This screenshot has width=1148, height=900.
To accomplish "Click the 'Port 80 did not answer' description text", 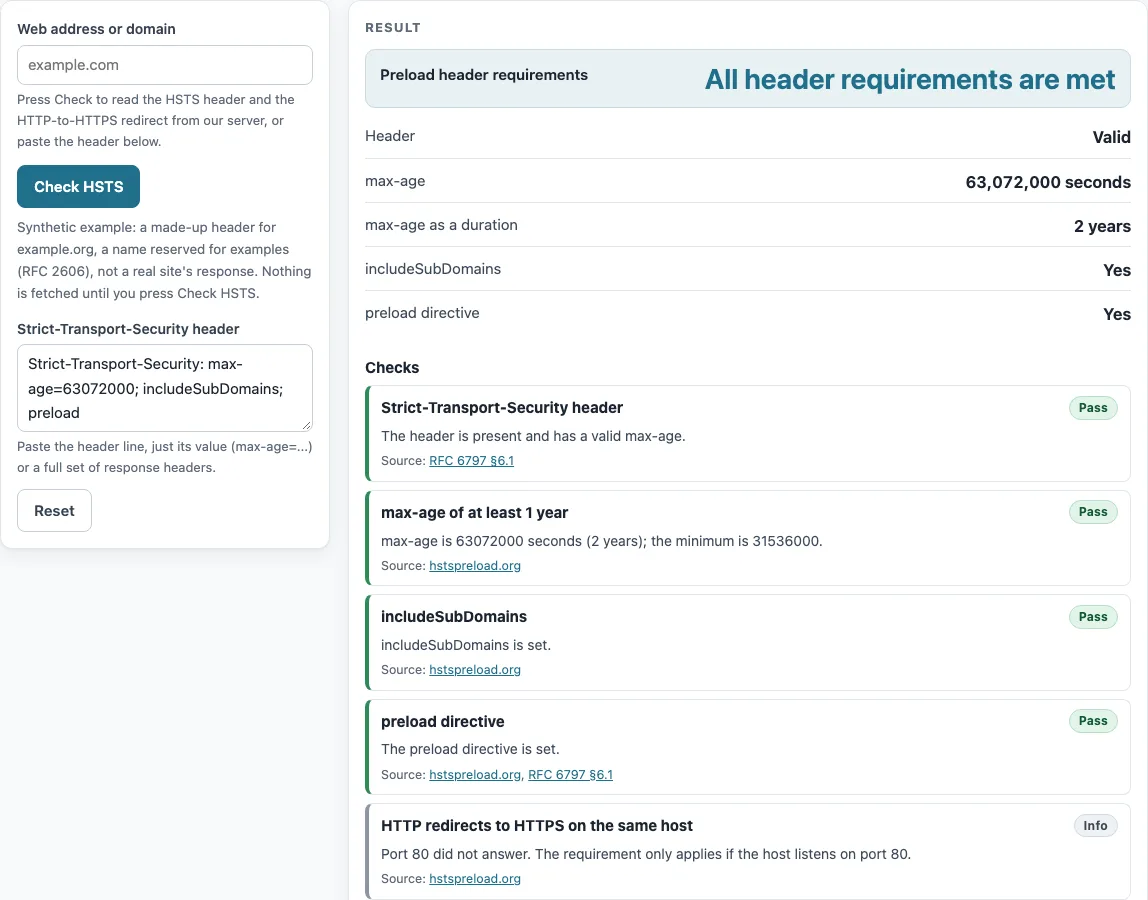I will (646, 854).
